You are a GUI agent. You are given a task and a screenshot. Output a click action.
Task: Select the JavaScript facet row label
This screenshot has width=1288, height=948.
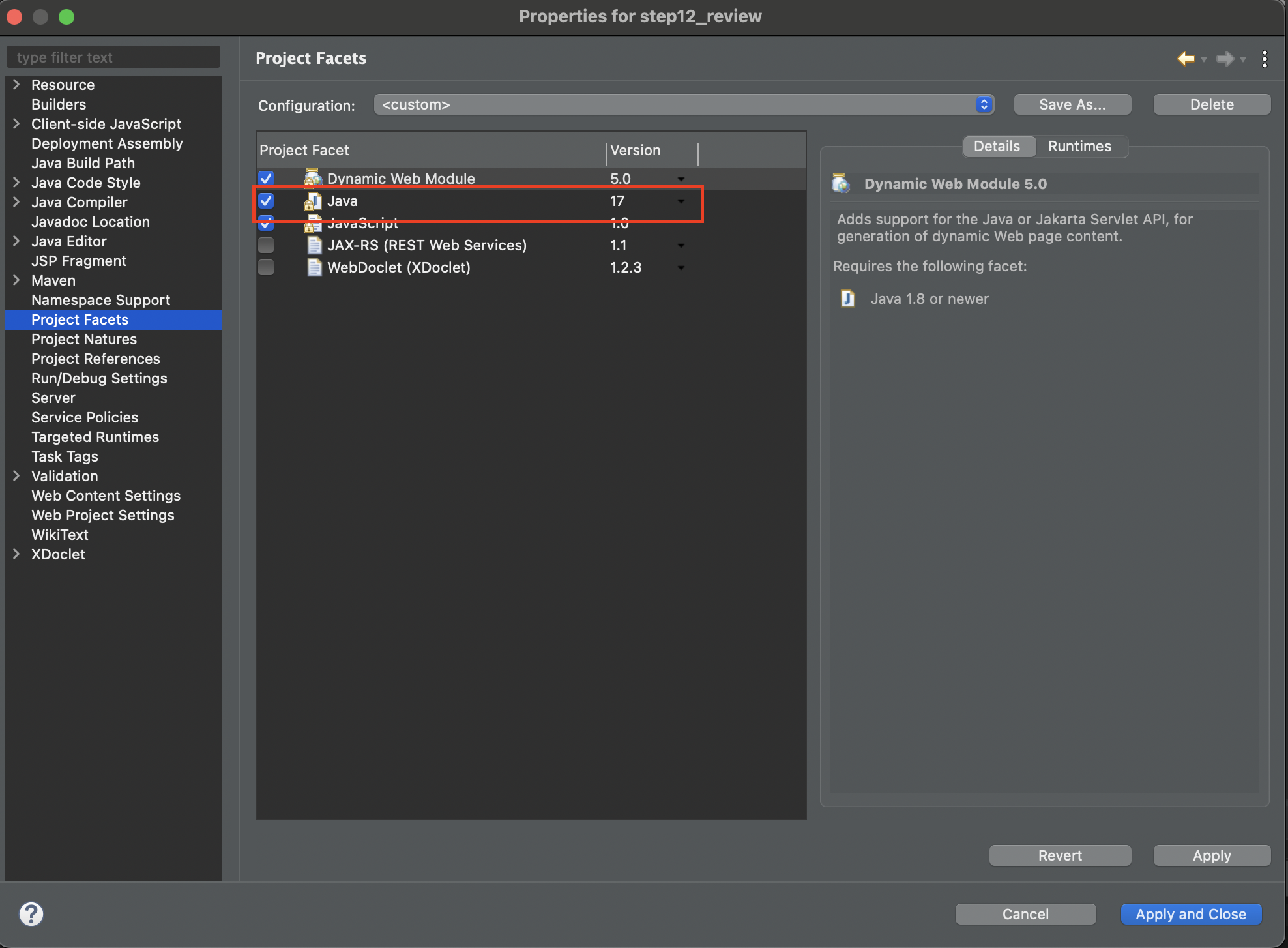pyautogui.click(x=362, y=223)
